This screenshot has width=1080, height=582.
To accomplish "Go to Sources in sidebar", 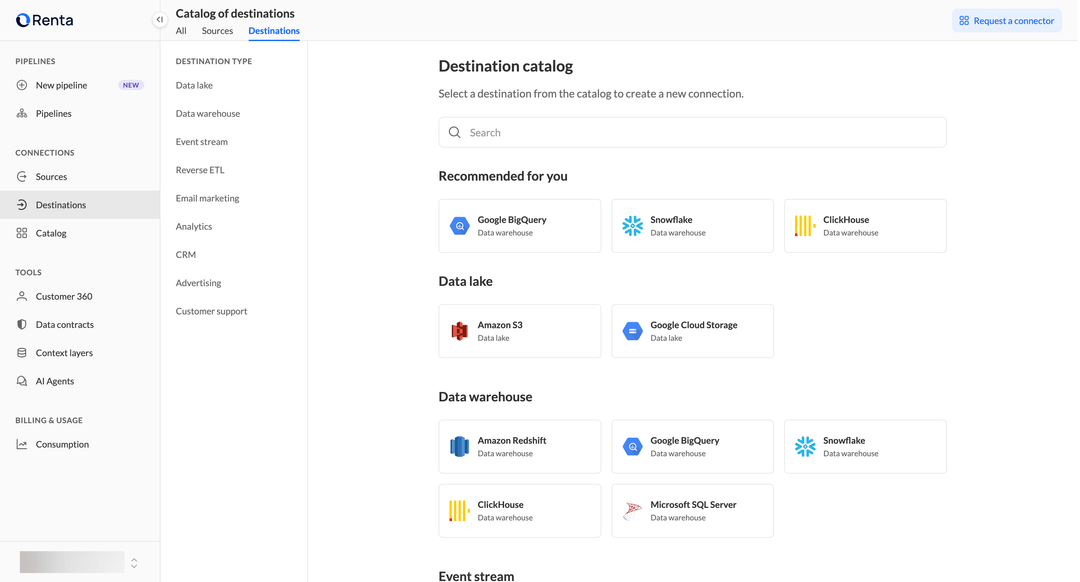I will point(80,177).
